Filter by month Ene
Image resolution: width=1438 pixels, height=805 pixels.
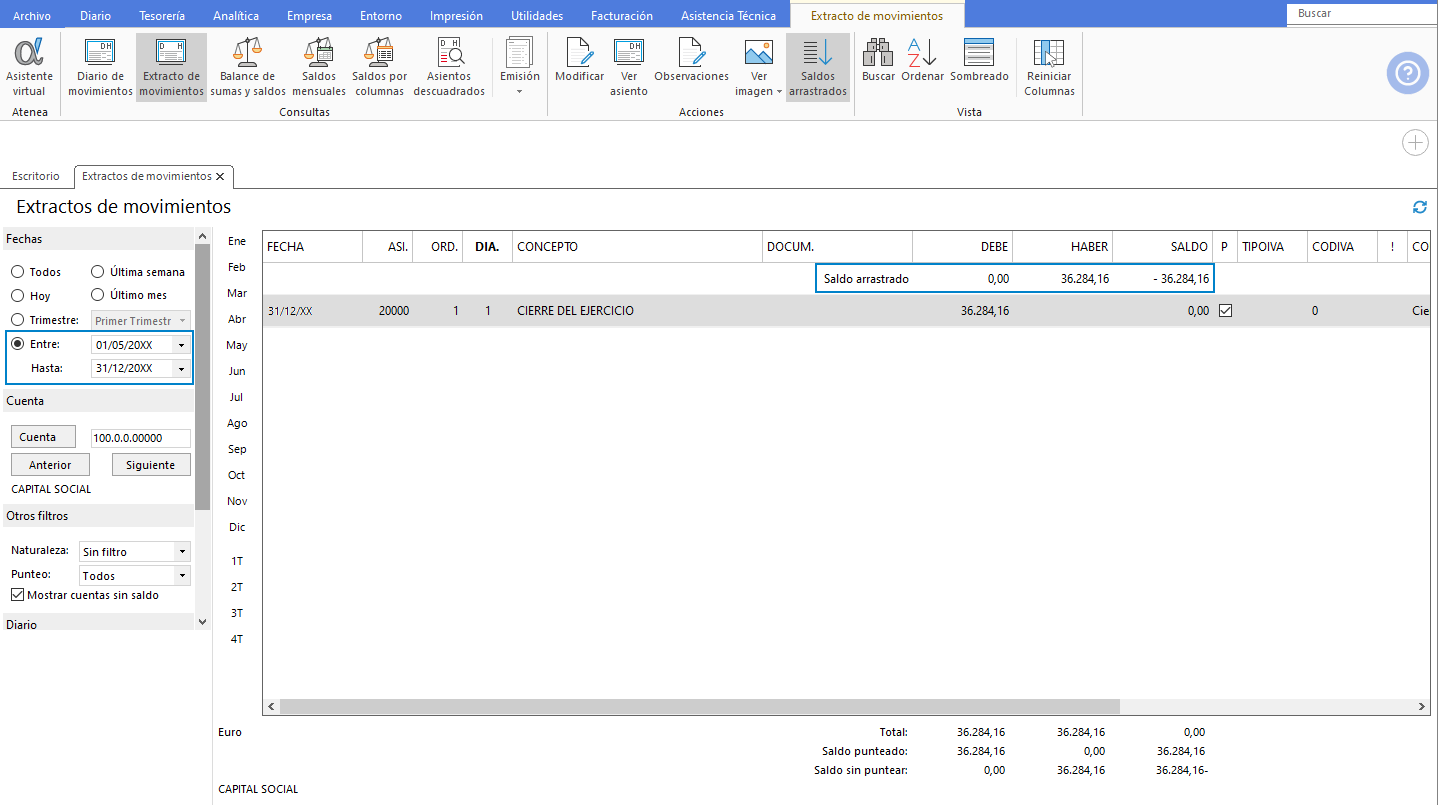(x=237, y=241)
